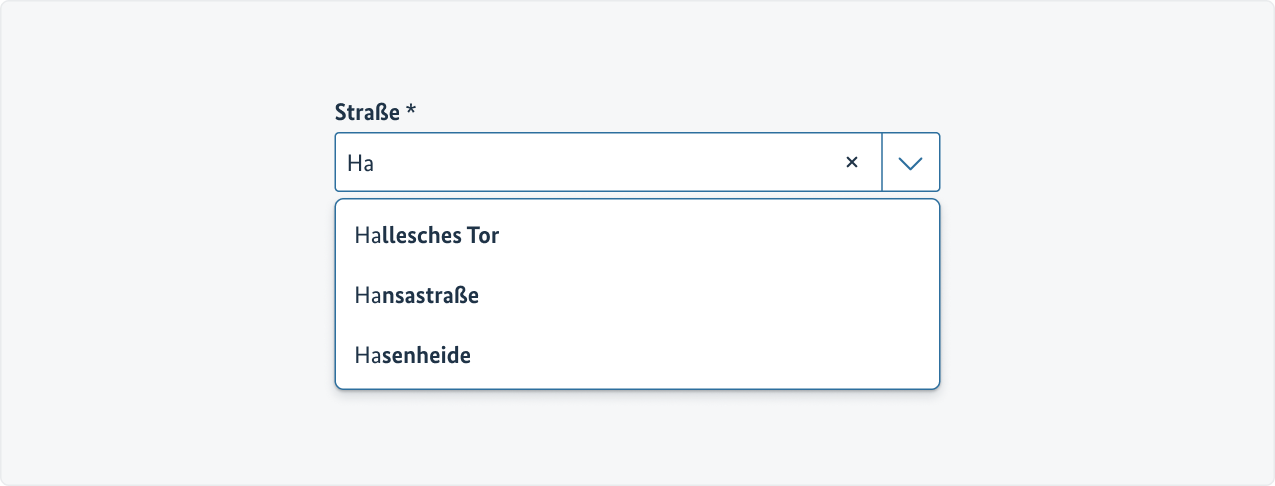1275x486 pixels.
Task: Select the last suggestion Hasenheide
Action: tap(413, 355)
